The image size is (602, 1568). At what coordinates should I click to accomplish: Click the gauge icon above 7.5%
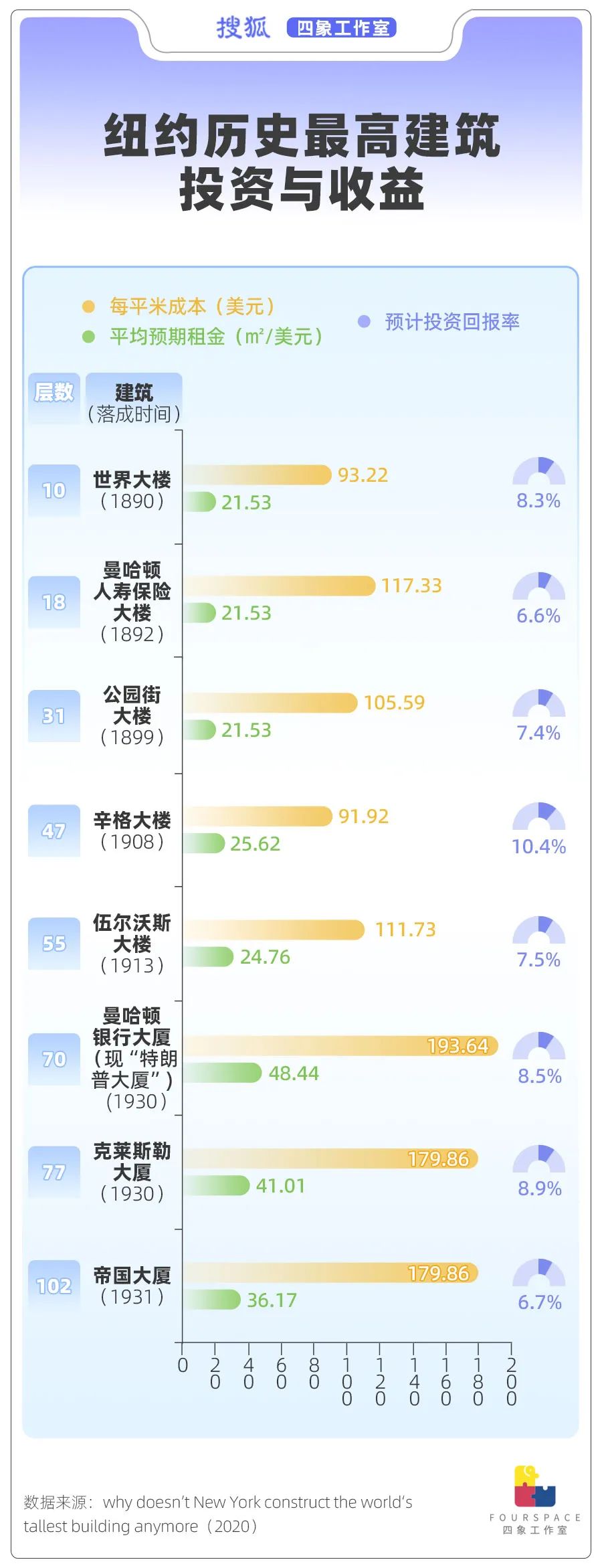[538, 931]
